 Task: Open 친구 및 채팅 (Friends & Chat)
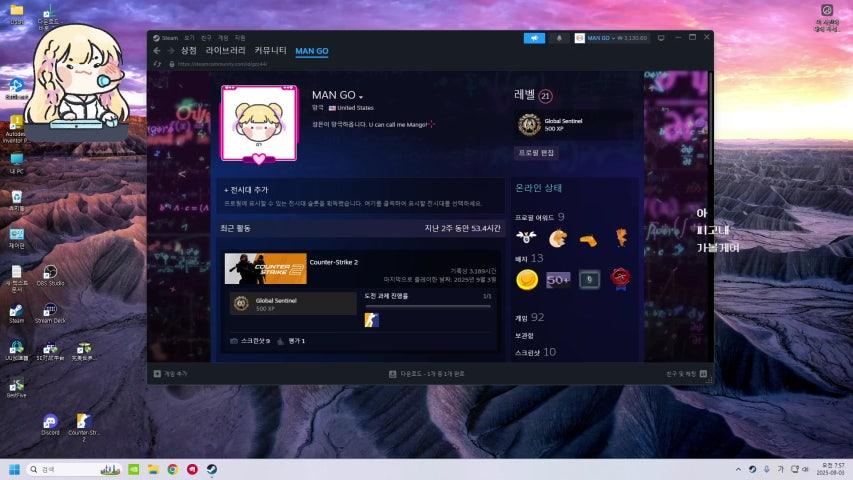coord(687,374)
